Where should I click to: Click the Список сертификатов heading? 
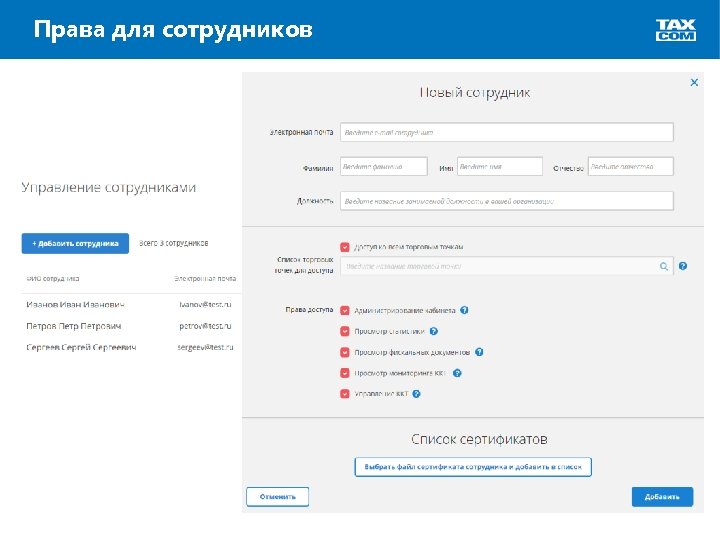click(479, 439)
